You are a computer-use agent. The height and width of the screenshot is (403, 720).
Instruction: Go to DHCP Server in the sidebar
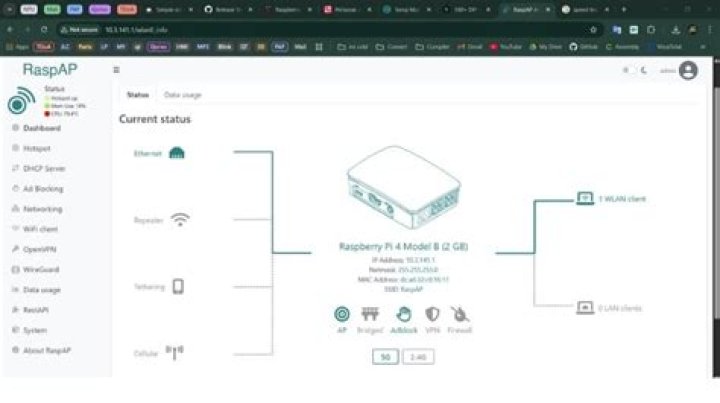[x=39, y=168]
